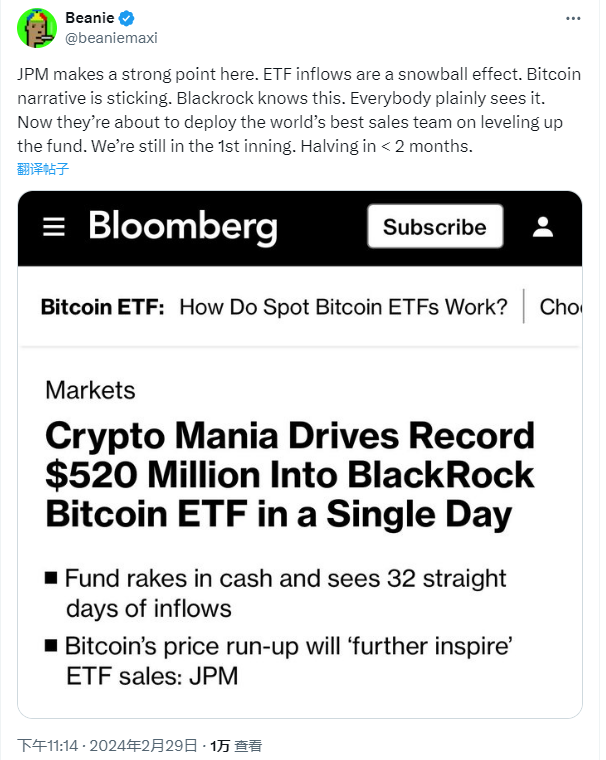
Task: Select the cut-off "Cho" nav item
Action: [560, 307]
